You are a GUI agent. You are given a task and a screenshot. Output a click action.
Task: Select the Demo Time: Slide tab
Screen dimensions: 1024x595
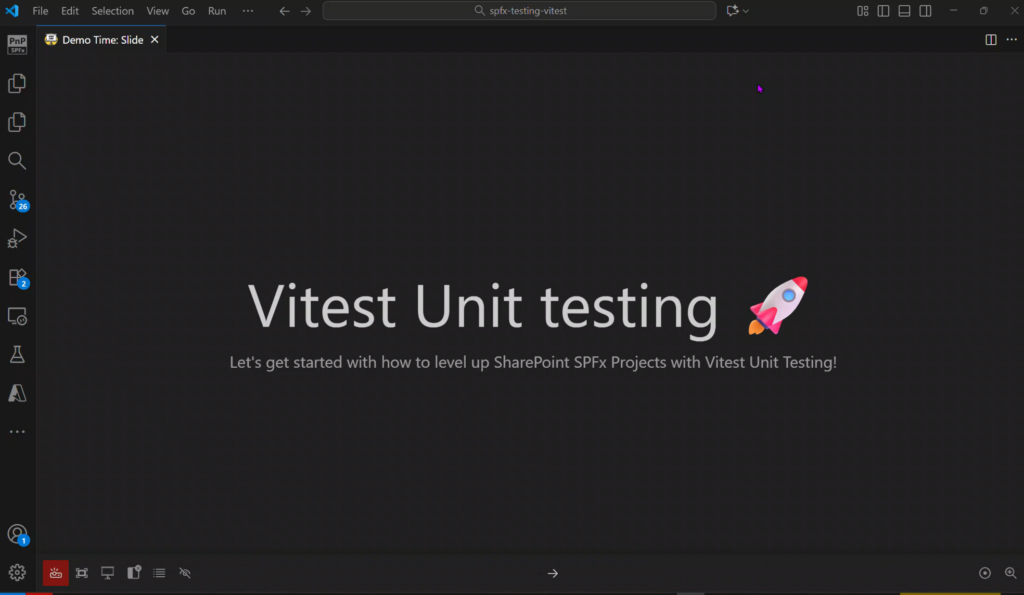(x=102, y=40)
